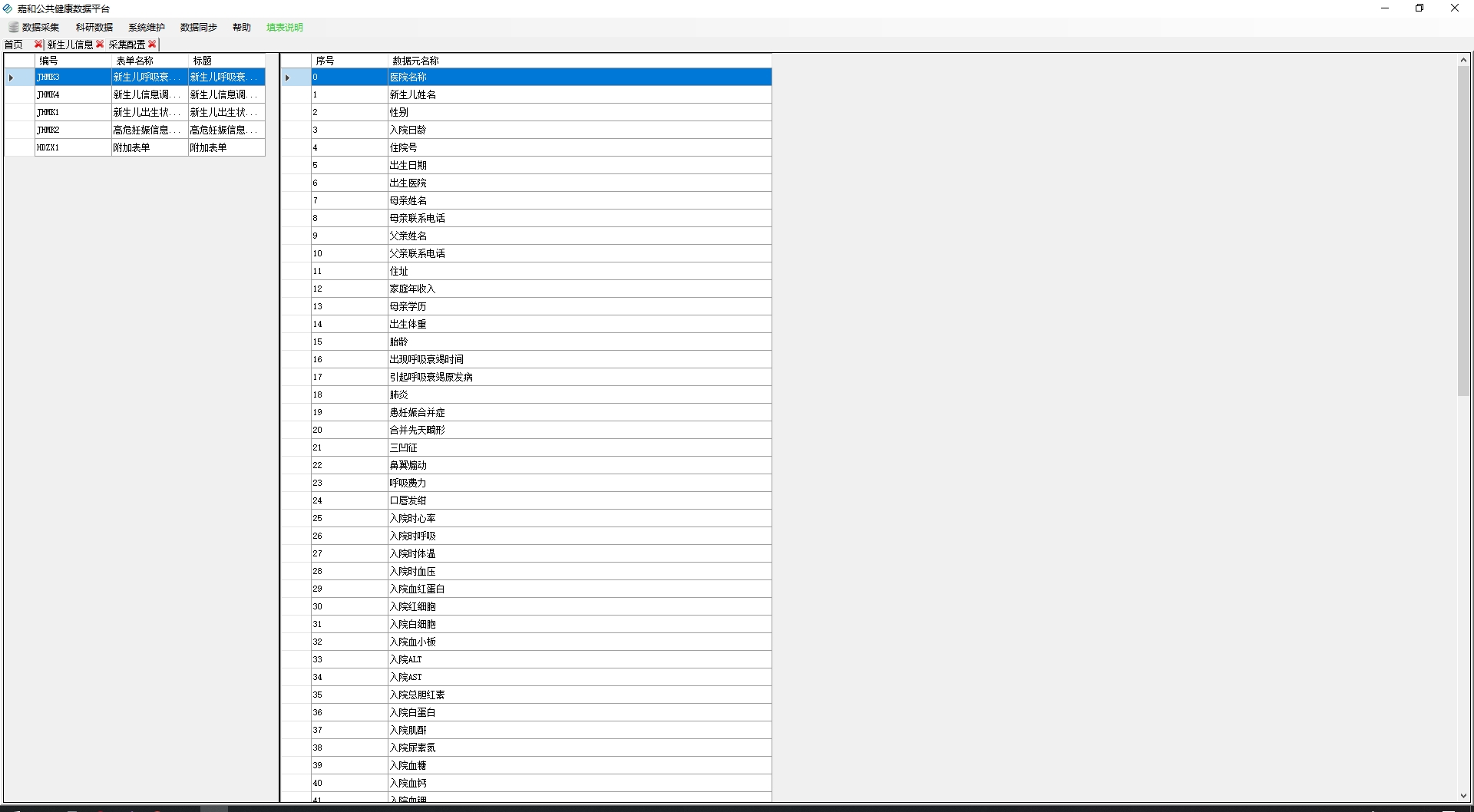Click the row selector arrow beside JHMK3
This screenshot has height=812, width=1474.
coord(19,77)
